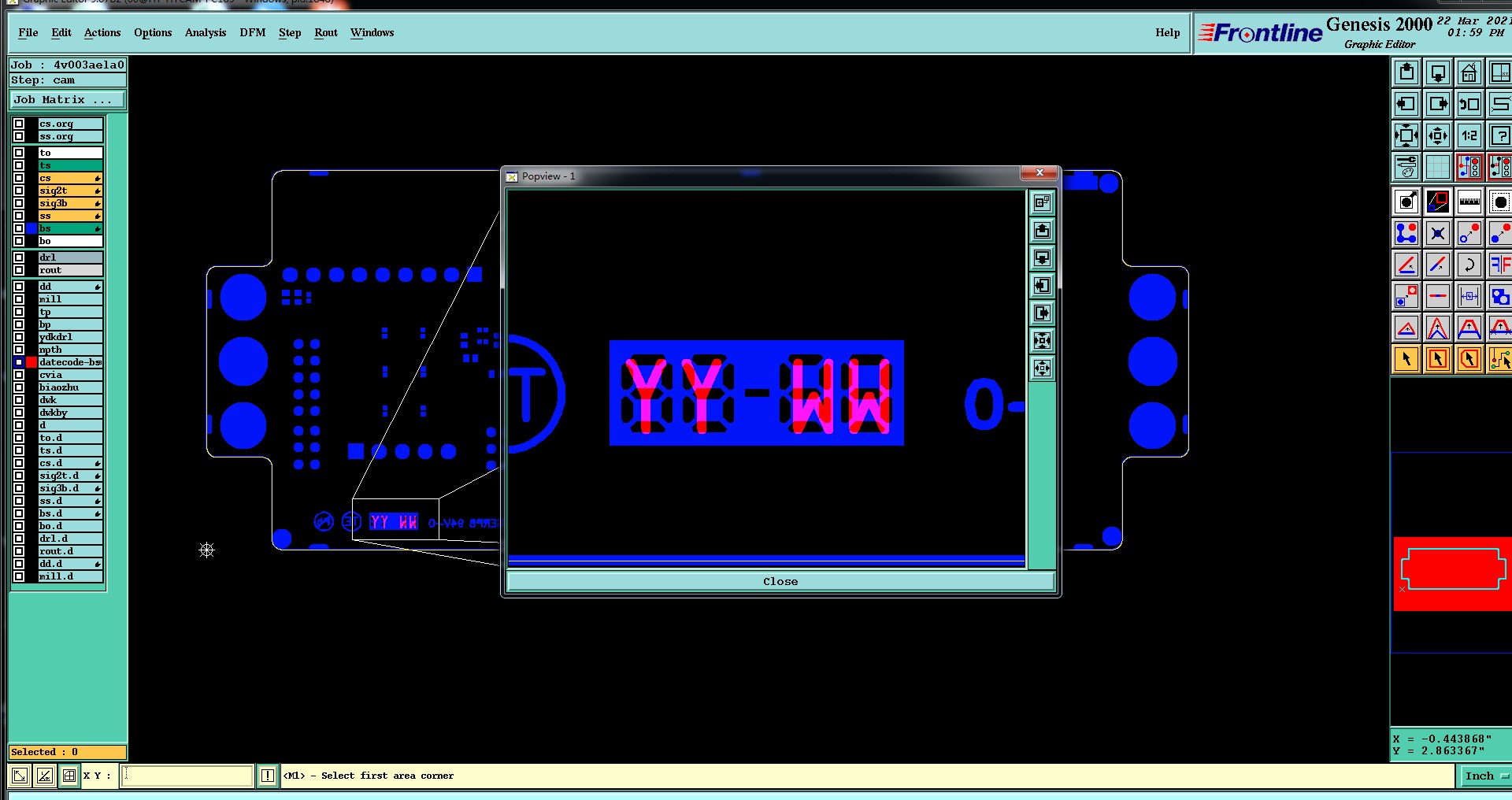Click the red overview thumbnail panel
Image resolution: width=1512 pixels, height=800 pixels.
click(1452, 574)
